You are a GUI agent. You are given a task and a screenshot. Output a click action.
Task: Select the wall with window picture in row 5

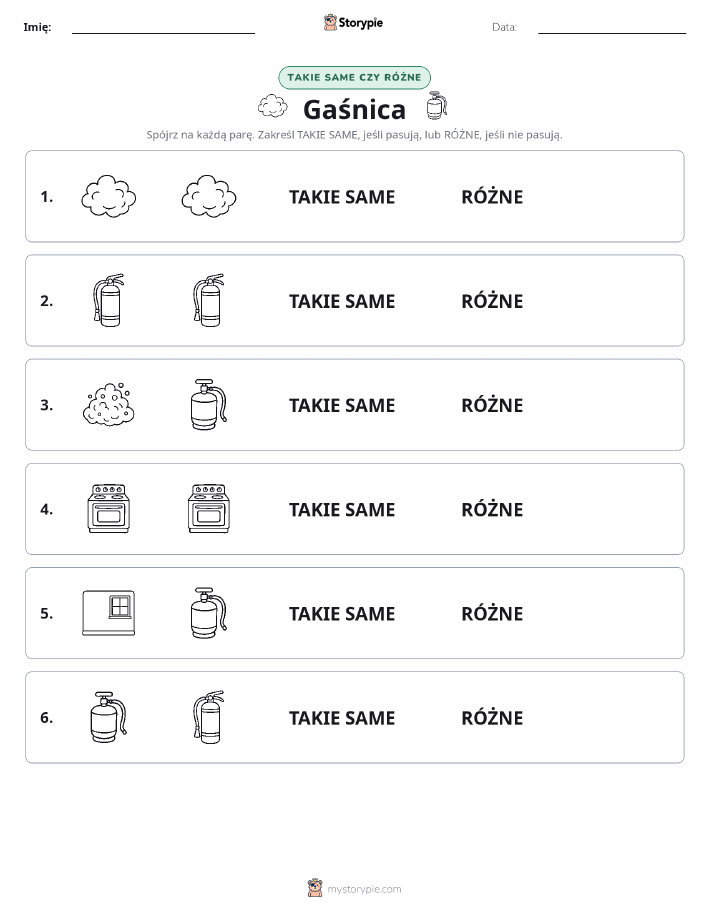109,613
